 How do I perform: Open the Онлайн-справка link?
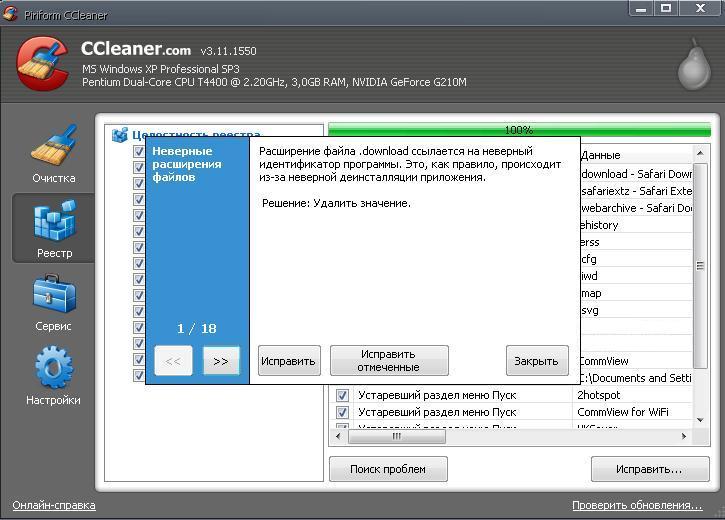pyautogui.click(x=54, y=505)
